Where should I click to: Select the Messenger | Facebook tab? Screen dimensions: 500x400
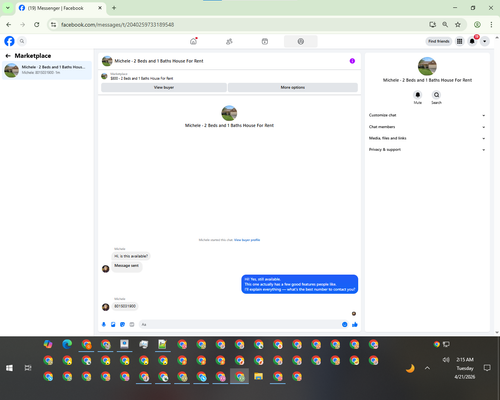(x=60, y=8)
